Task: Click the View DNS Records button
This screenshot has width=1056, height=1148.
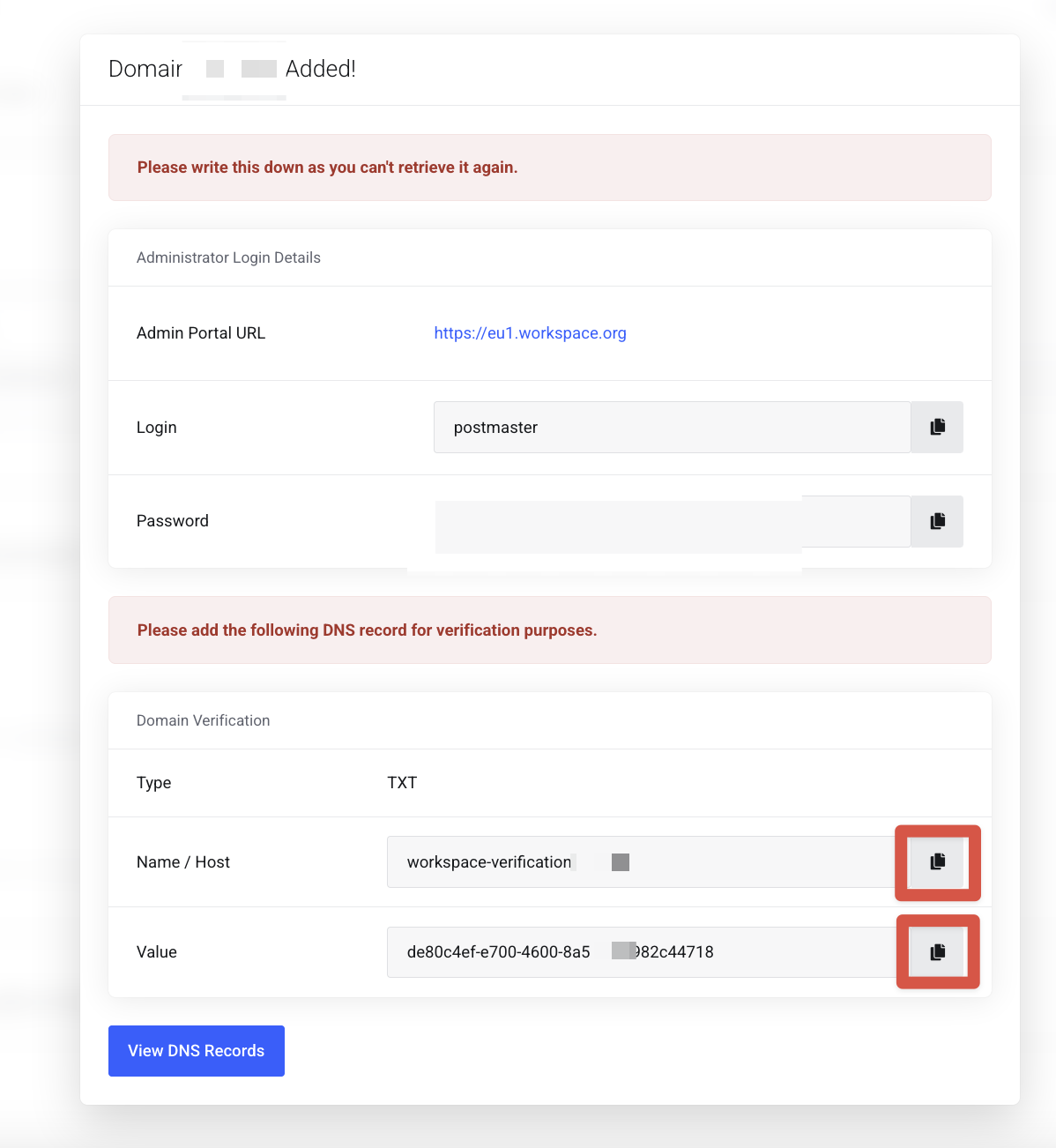Action: coord(197,1051)
